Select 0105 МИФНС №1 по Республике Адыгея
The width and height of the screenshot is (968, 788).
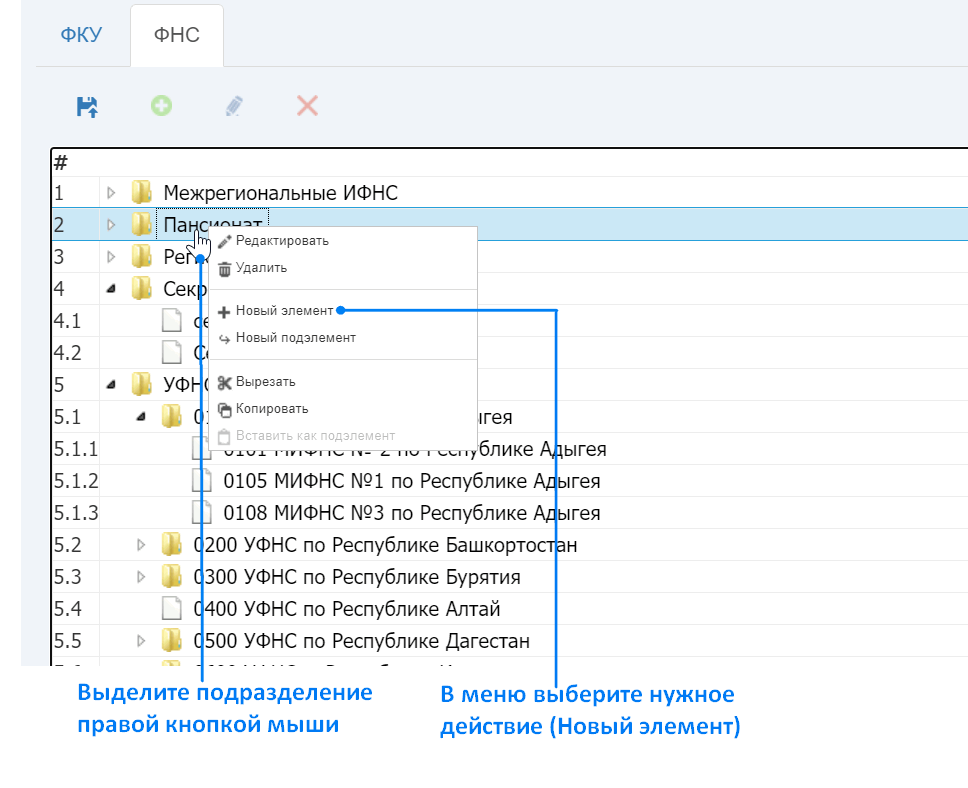point(412,481)
